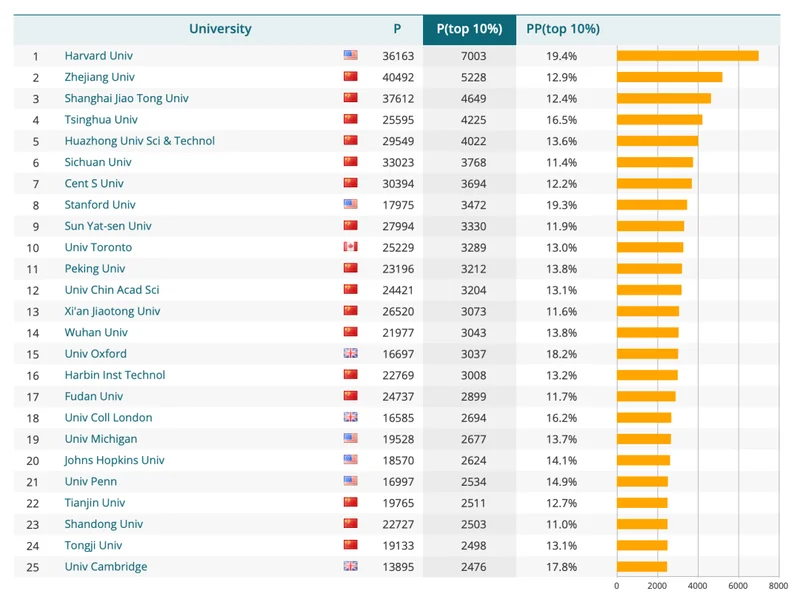Open the Univ Coll London link

[x=108, y=418]
